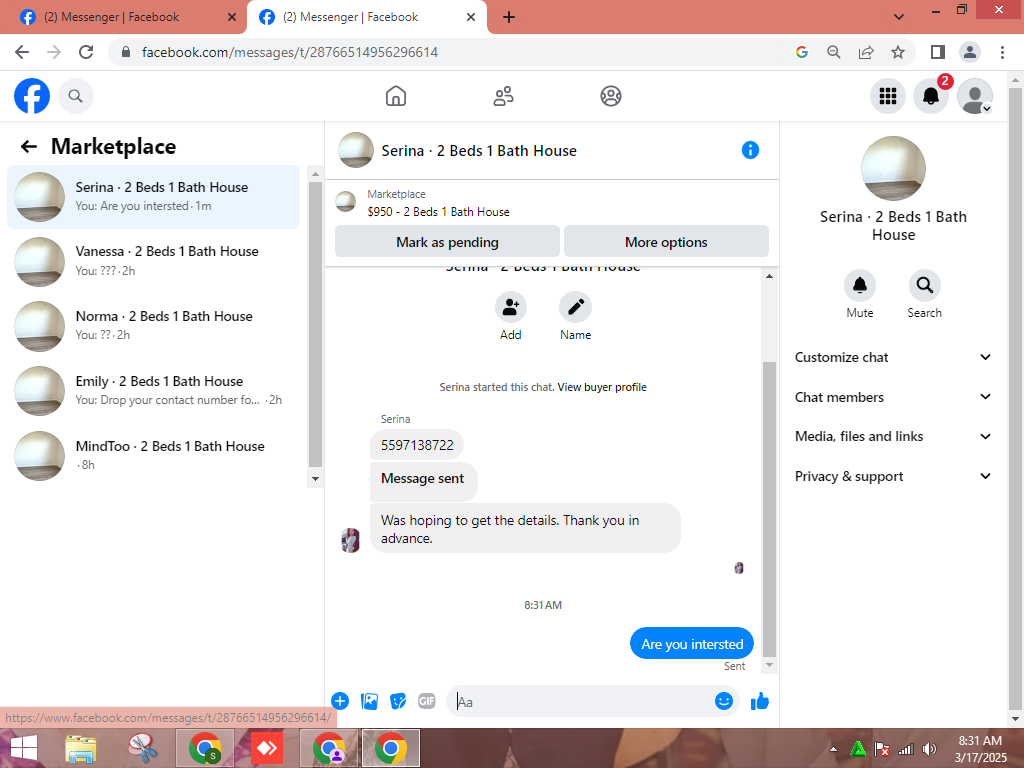This screenshot has width=1024, height=768.
Task: Open more actions plus icon in composer
Action: coord(340,701)
